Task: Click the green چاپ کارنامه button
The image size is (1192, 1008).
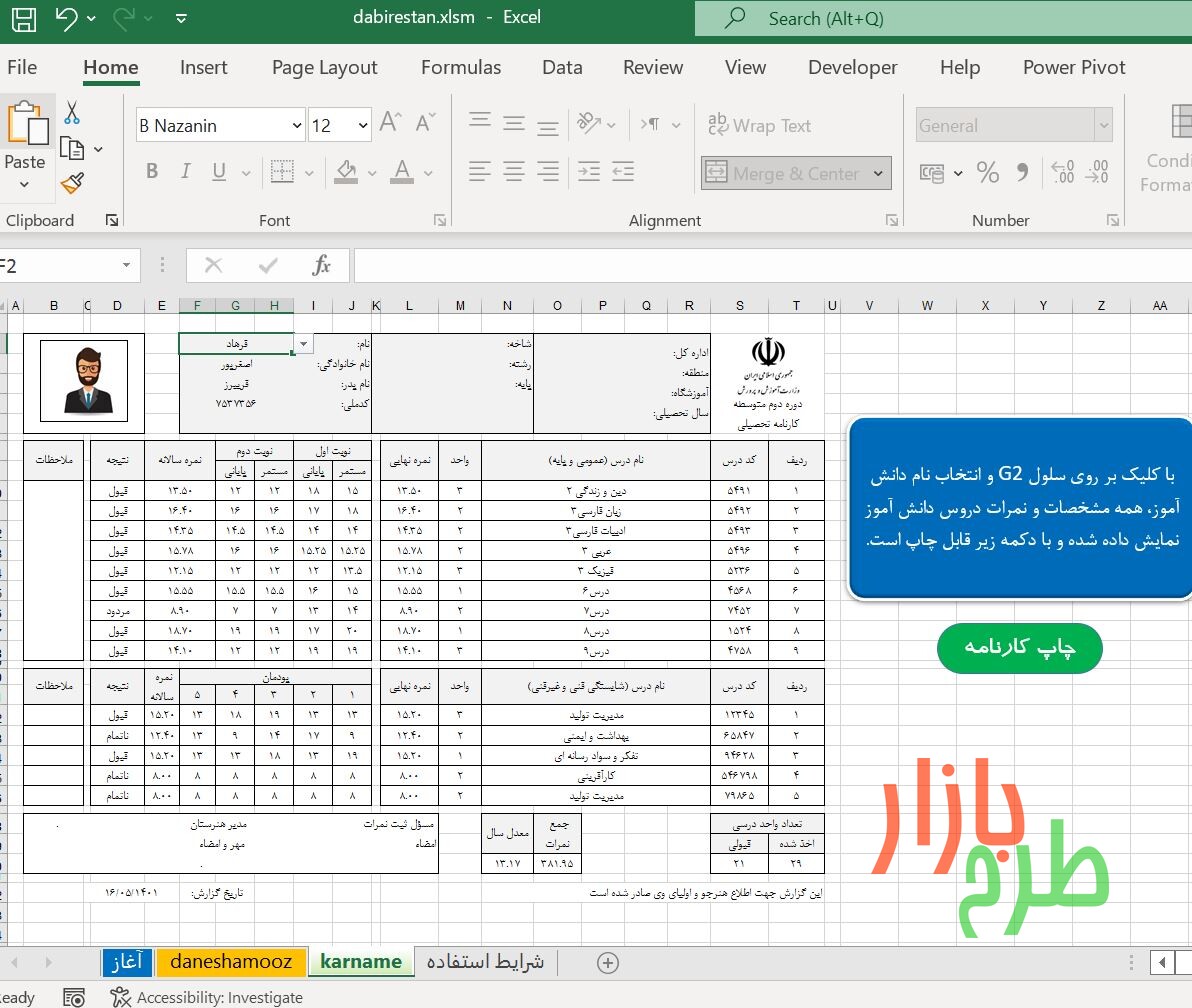Action: tap(1019, 648)
